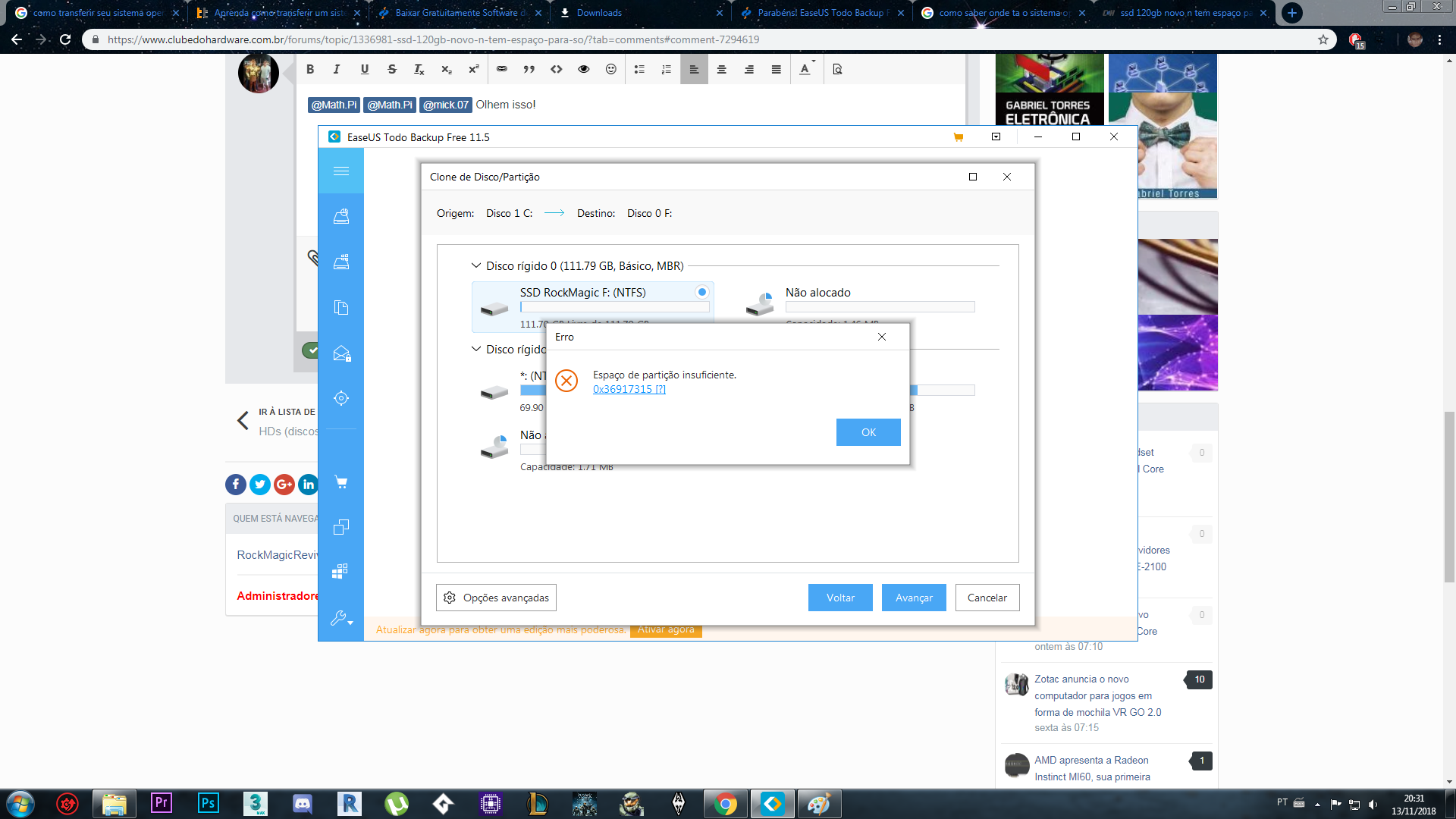Insert a numbered list

(x=667, y=69)
